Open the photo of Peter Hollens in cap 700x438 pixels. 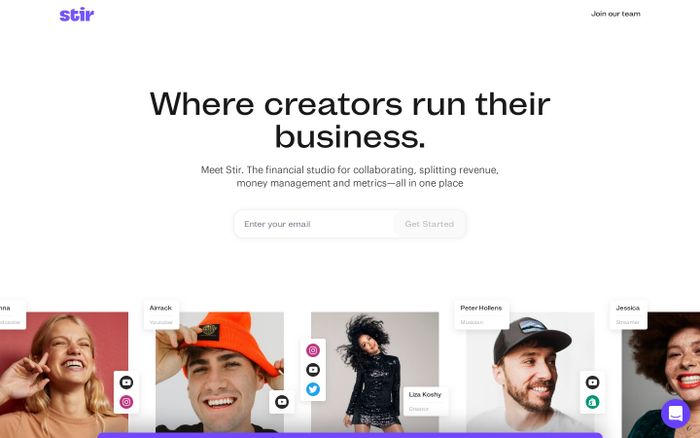click(x=530, y=372)
